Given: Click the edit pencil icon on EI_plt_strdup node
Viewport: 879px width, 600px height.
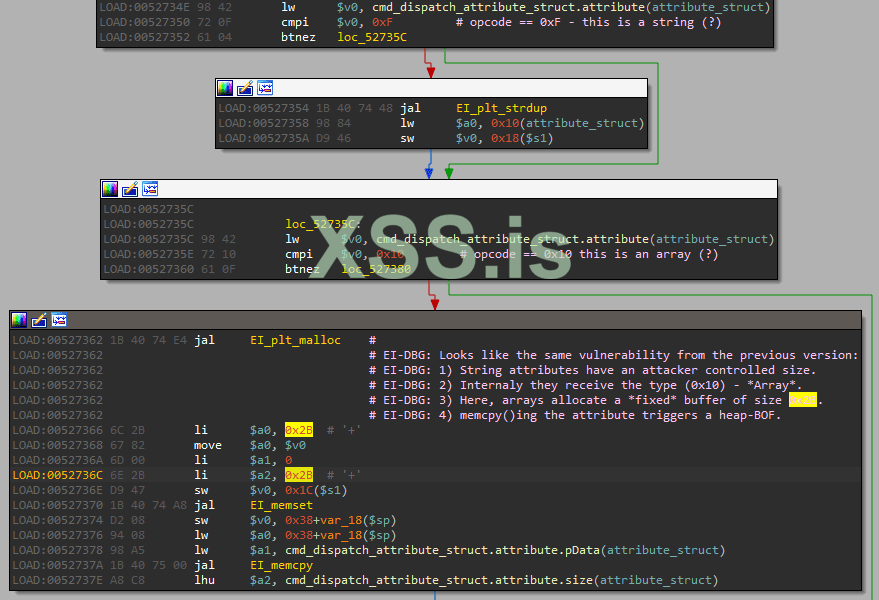Looking at the screenshot, I should coord(245,88).
